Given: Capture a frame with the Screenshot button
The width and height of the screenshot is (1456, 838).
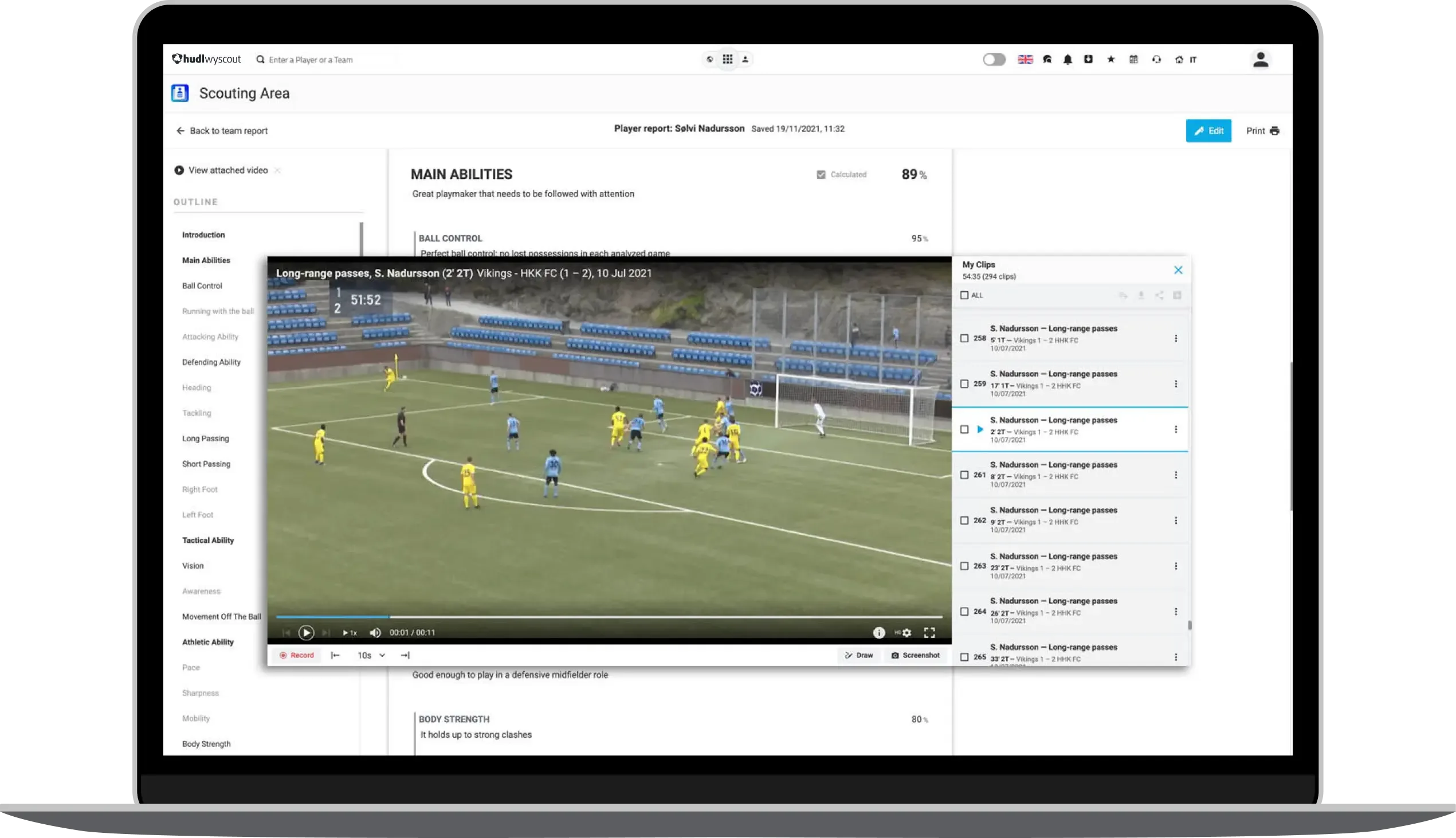Looking at the screenshot, I should point(916,655).
